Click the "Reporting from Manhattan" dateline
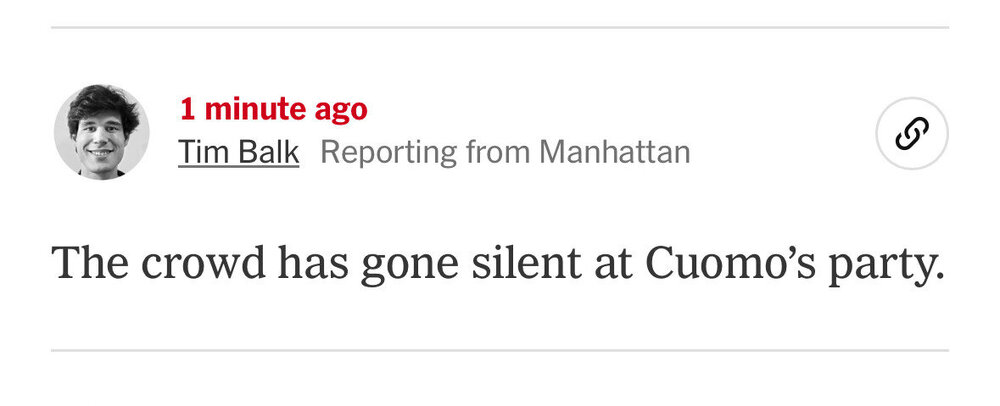This screenshot has height=406, width=1000. 505,153
